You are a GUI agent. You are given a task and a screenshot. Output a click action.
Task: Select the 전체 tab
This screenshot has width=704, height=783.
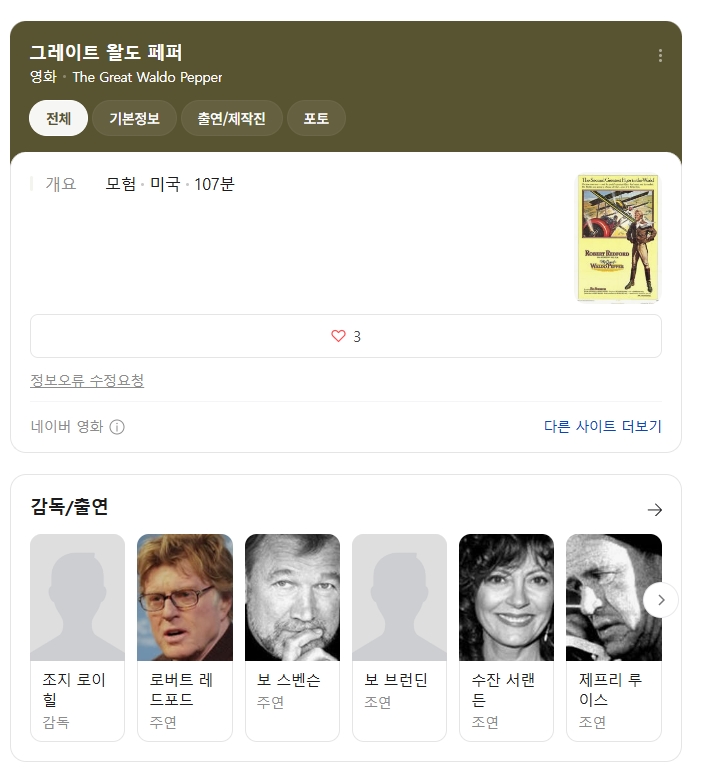pos(58,118)
